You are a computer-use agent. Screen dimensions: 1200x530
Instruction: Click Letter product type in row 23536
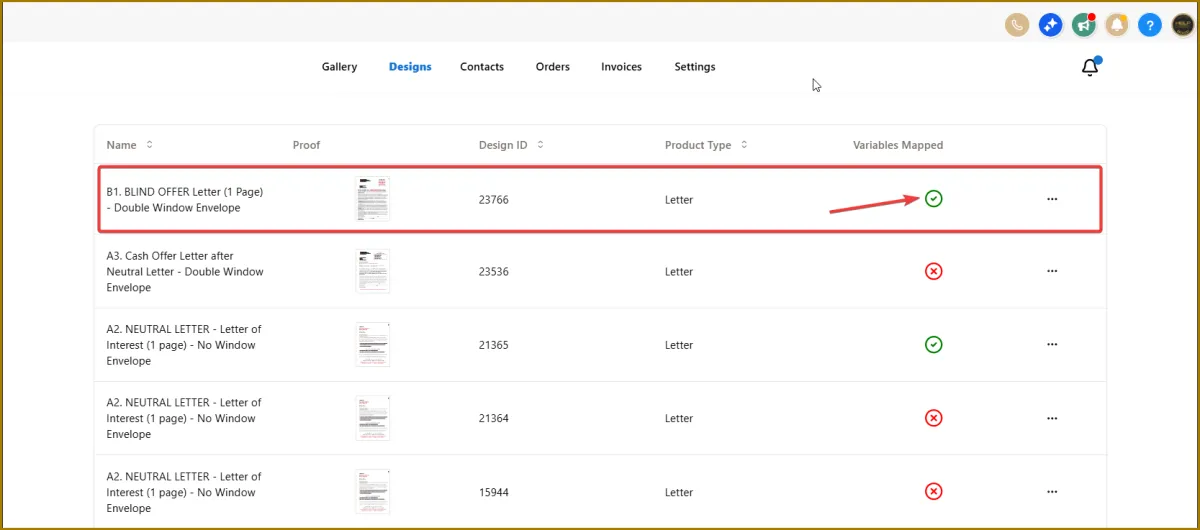(679, 272)
